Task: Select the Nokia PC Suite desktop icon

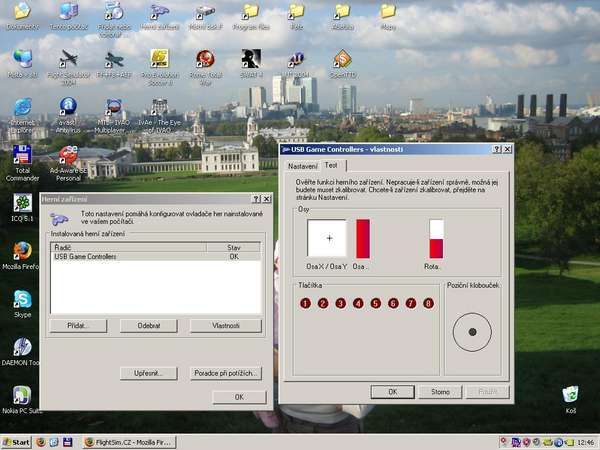Action: (21, 399)
